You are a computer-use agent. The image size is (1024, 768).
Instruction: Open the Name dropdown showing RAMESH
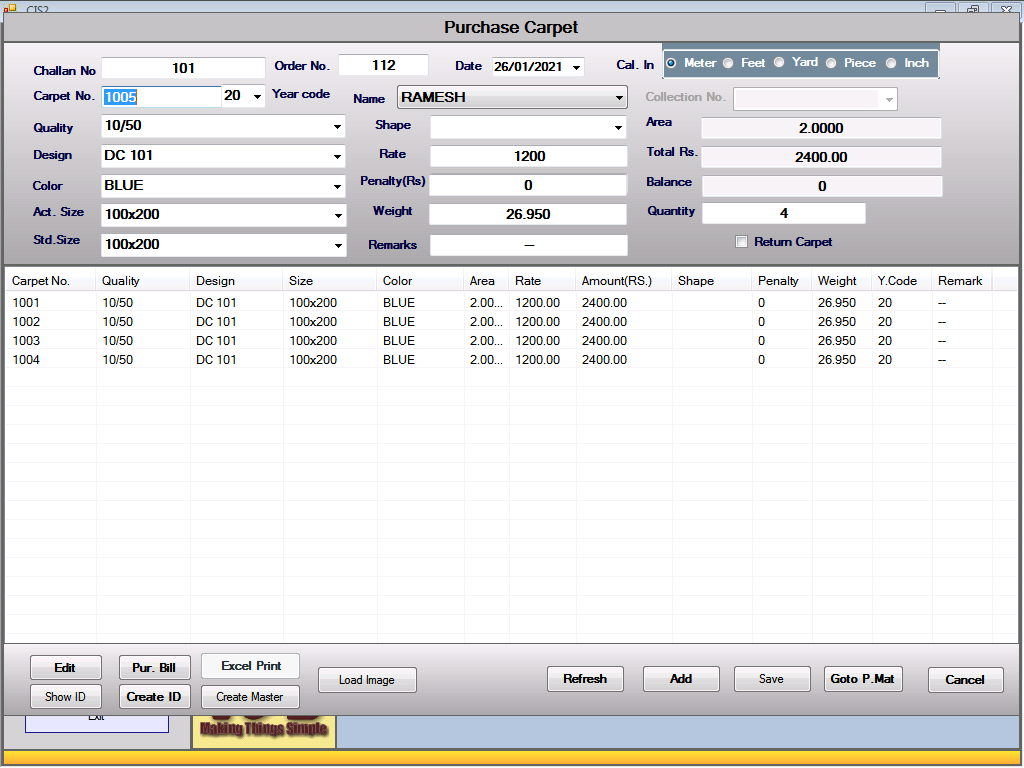pos(619,98)
